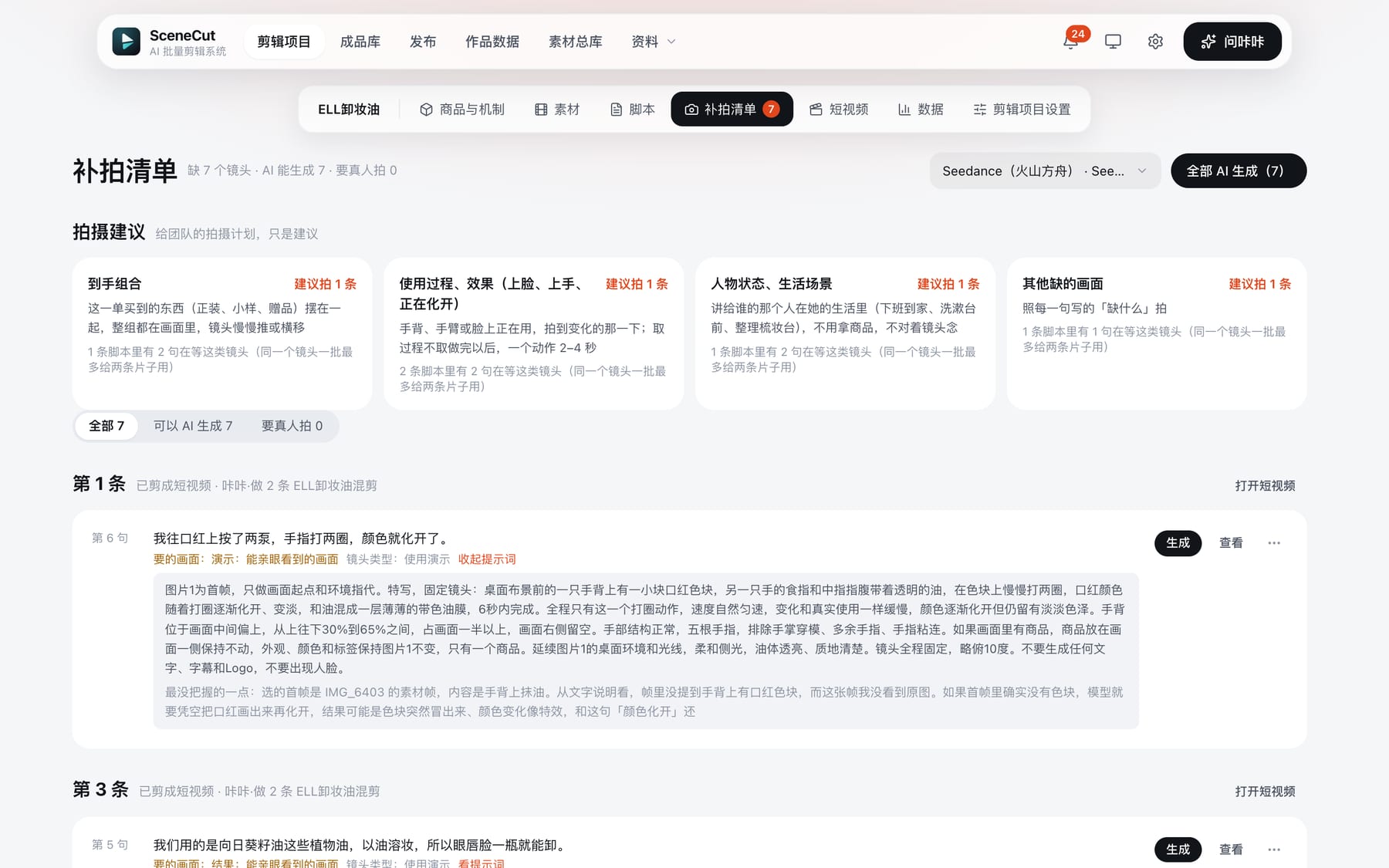Open 发布 in top navigation

(423, 42)
